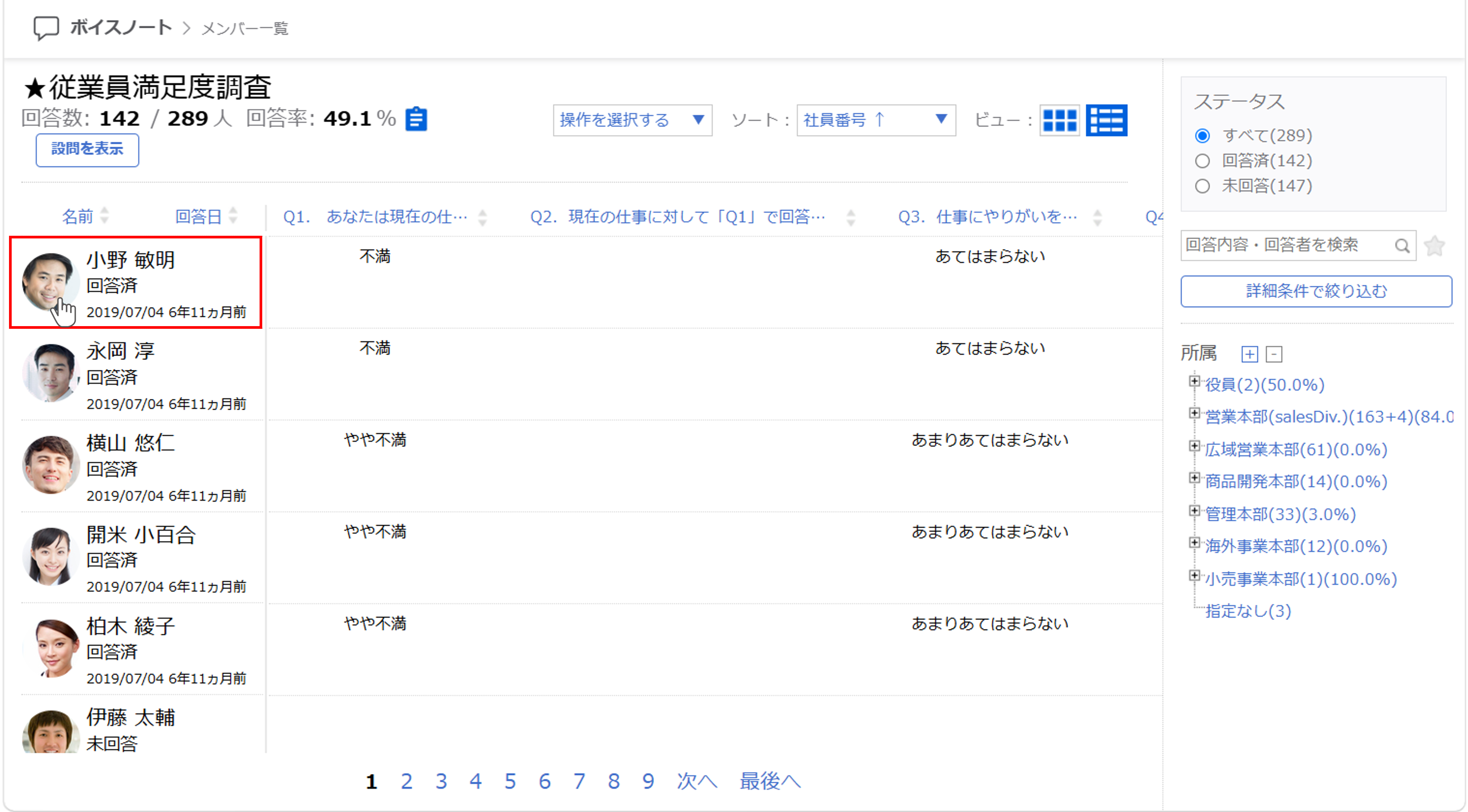Filter by 小売事業本部(1)(100.0%) department

pos(1301,580)
